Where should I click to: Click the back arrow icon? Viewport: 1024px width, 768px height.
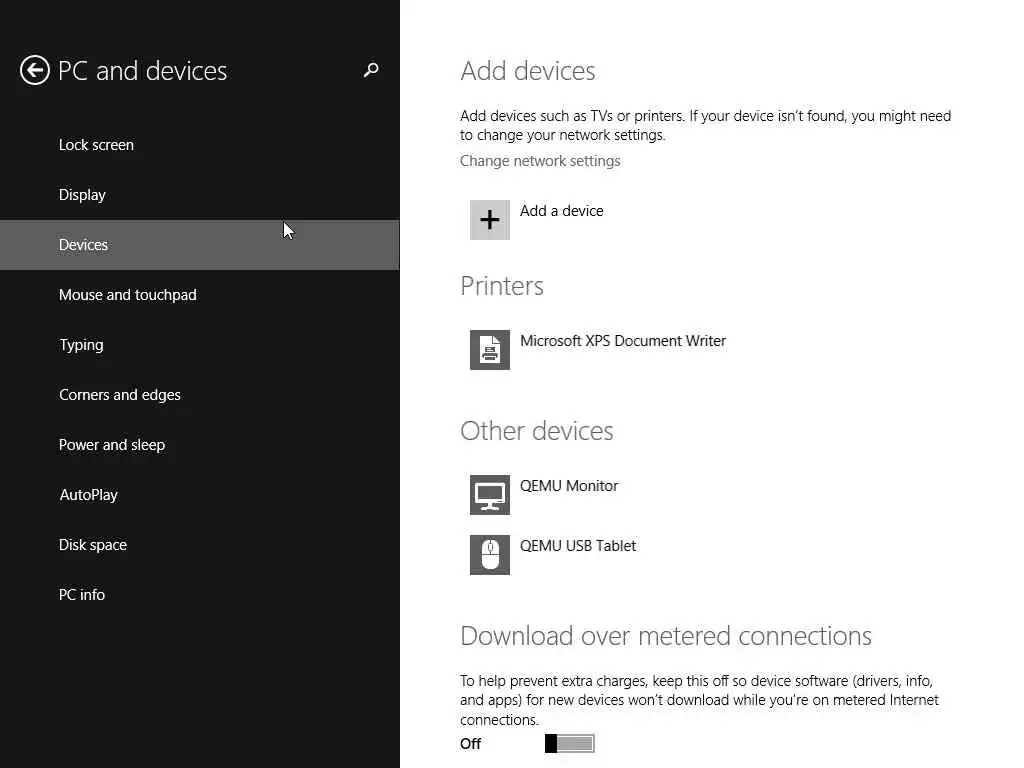(x=35, y=70)
